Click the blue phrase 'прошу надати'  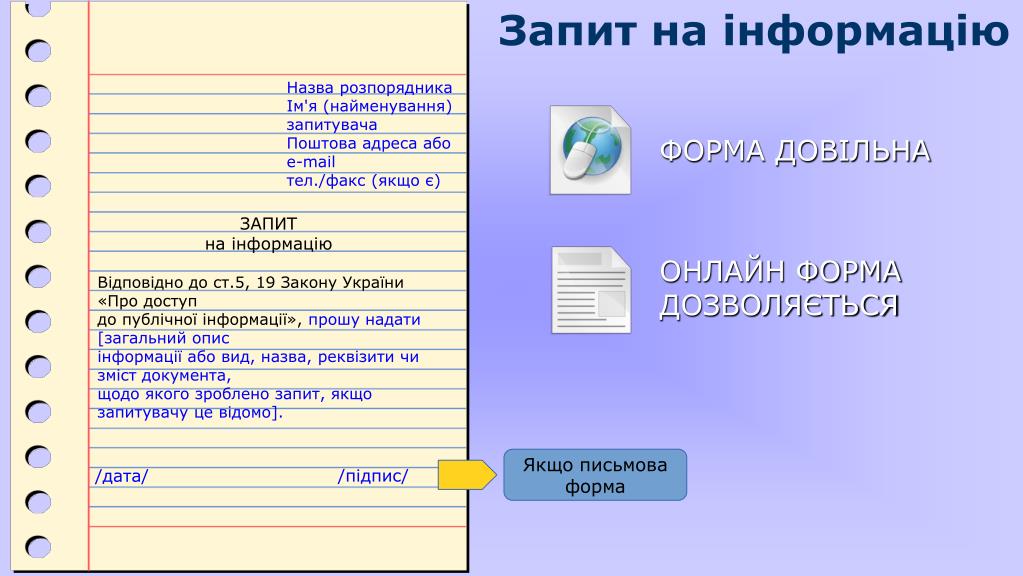[x=365, y=320]
